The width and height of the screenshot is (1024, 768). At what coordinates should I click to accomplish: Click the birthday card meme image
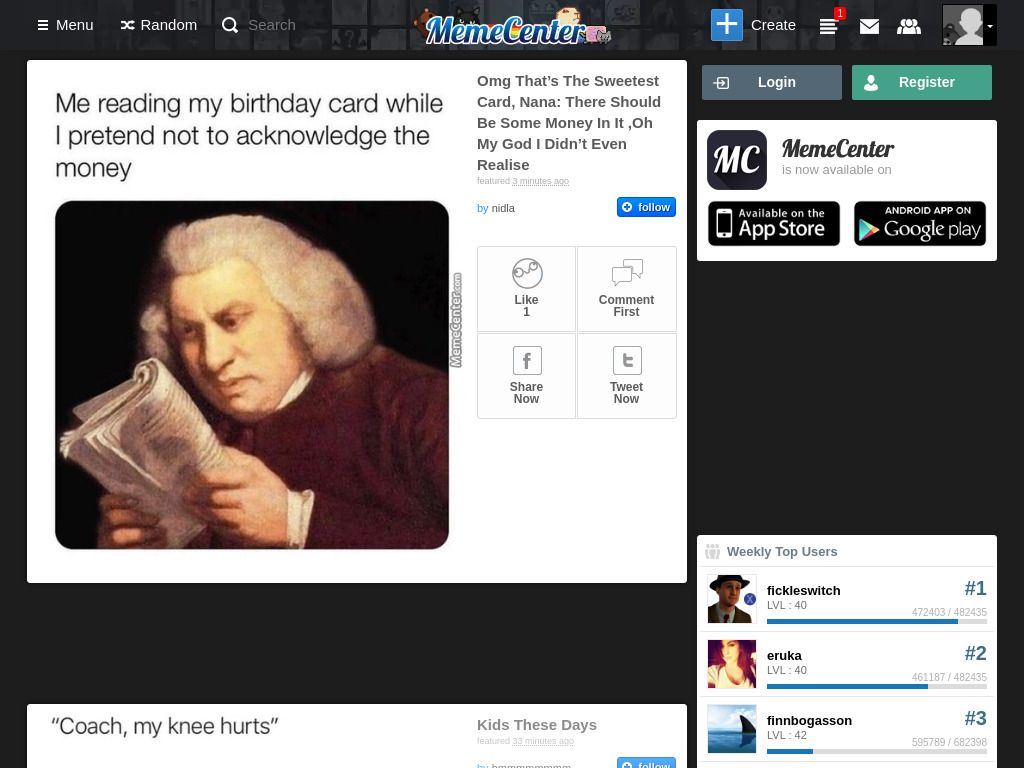pyautogui.click(x=251, y=375)
